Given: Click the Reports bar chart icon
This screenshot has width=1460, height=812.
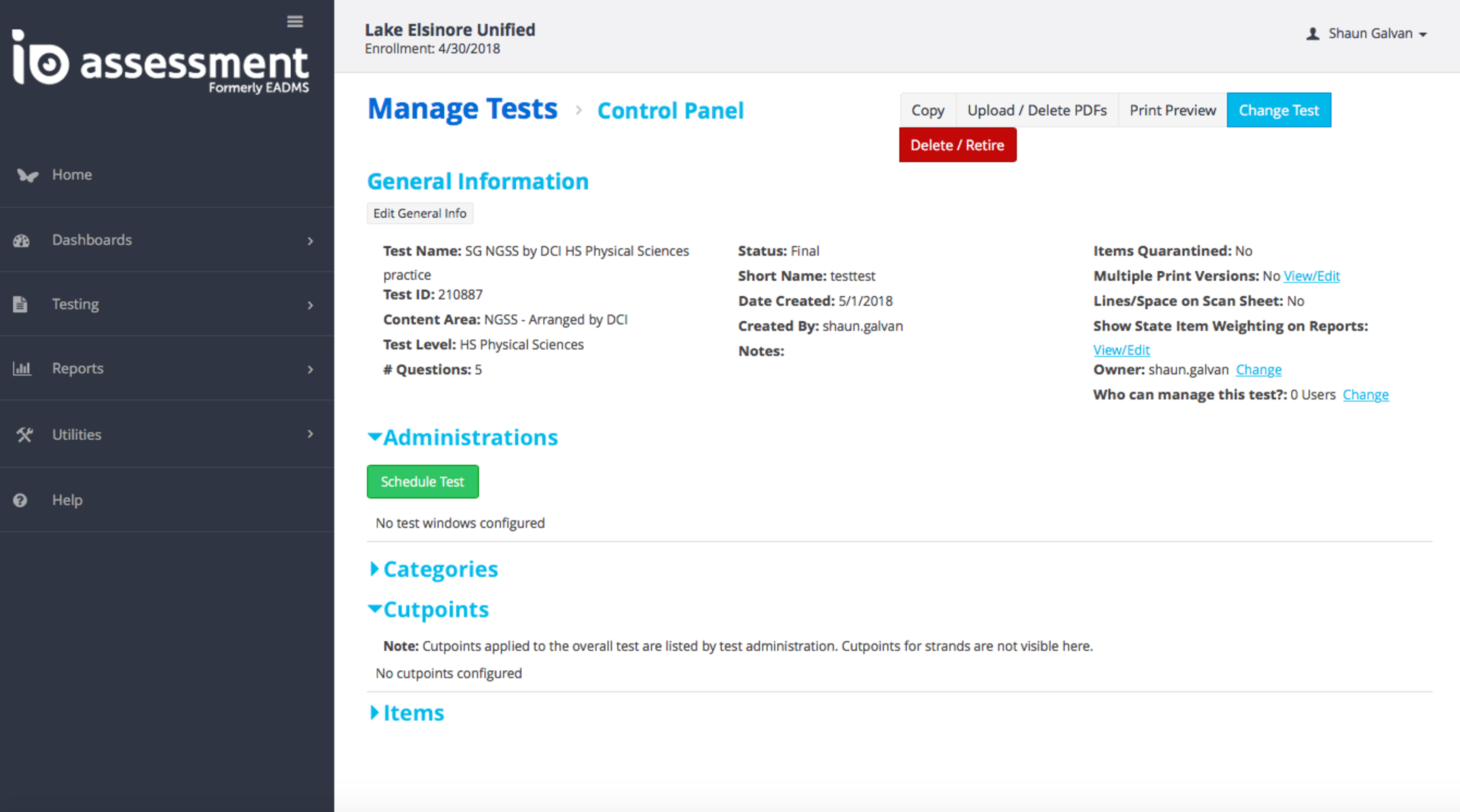Looking at the screenshot, I should click(21, 369).
